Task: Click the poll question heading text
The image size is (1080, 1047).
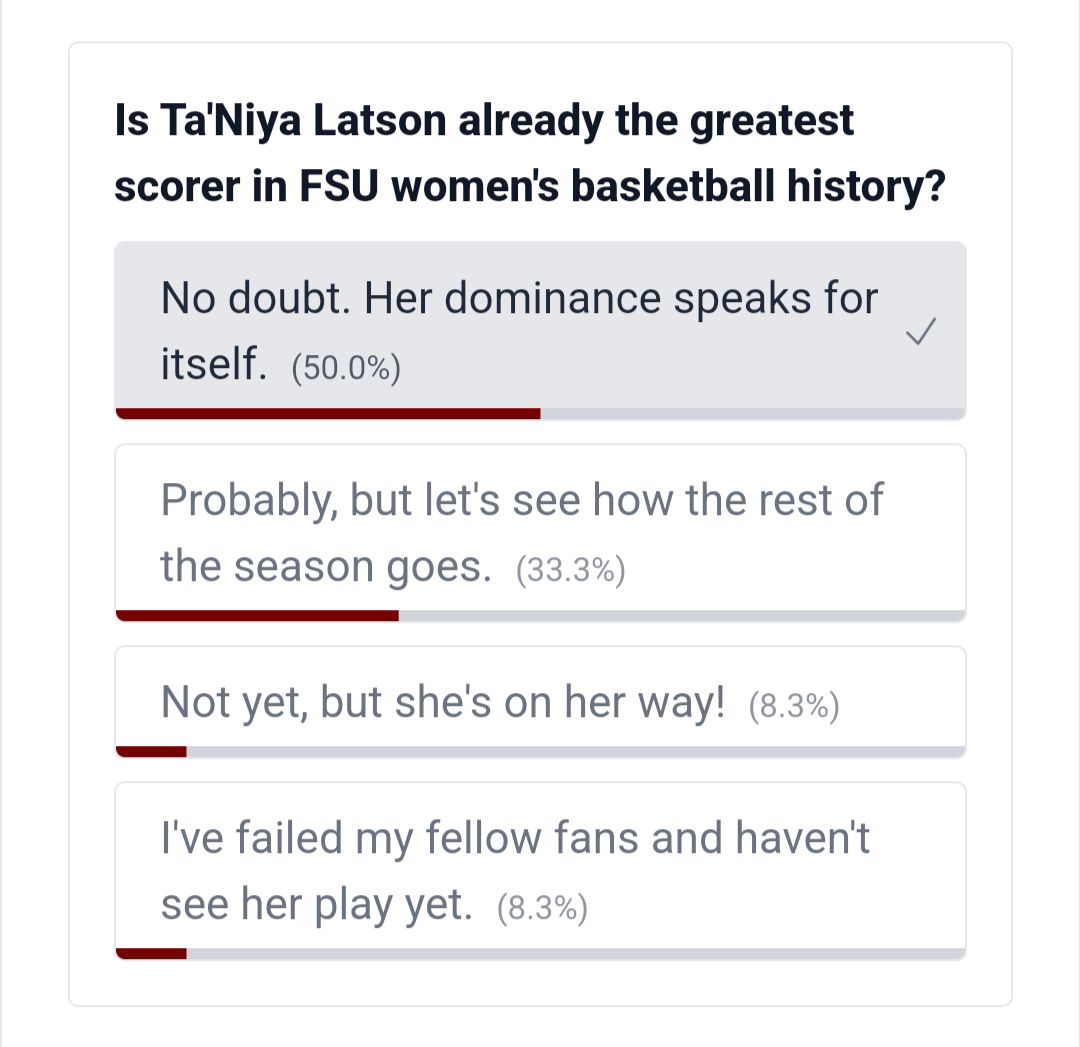Action: pyautogui.click(x=530, y=154)
